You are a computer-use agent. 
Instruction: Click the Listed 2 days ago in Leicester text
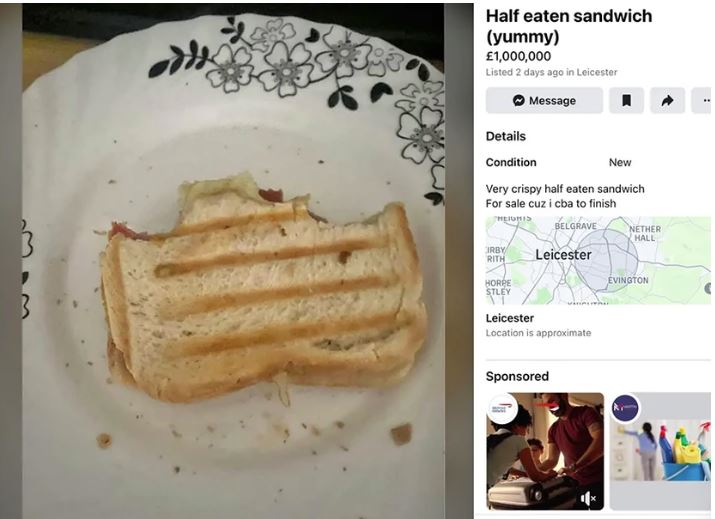point(551,72)
